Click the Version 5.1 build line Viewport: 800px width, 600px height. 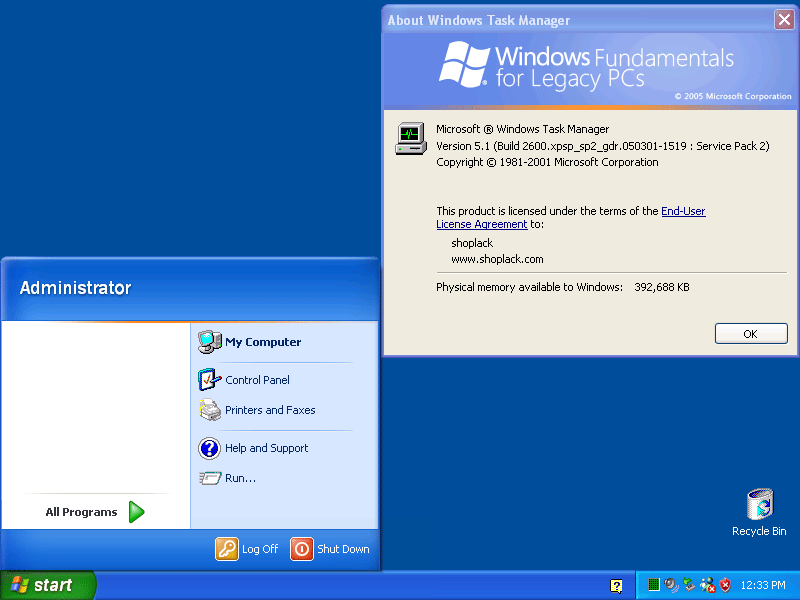pyautogui.click(x=603, y=146)
